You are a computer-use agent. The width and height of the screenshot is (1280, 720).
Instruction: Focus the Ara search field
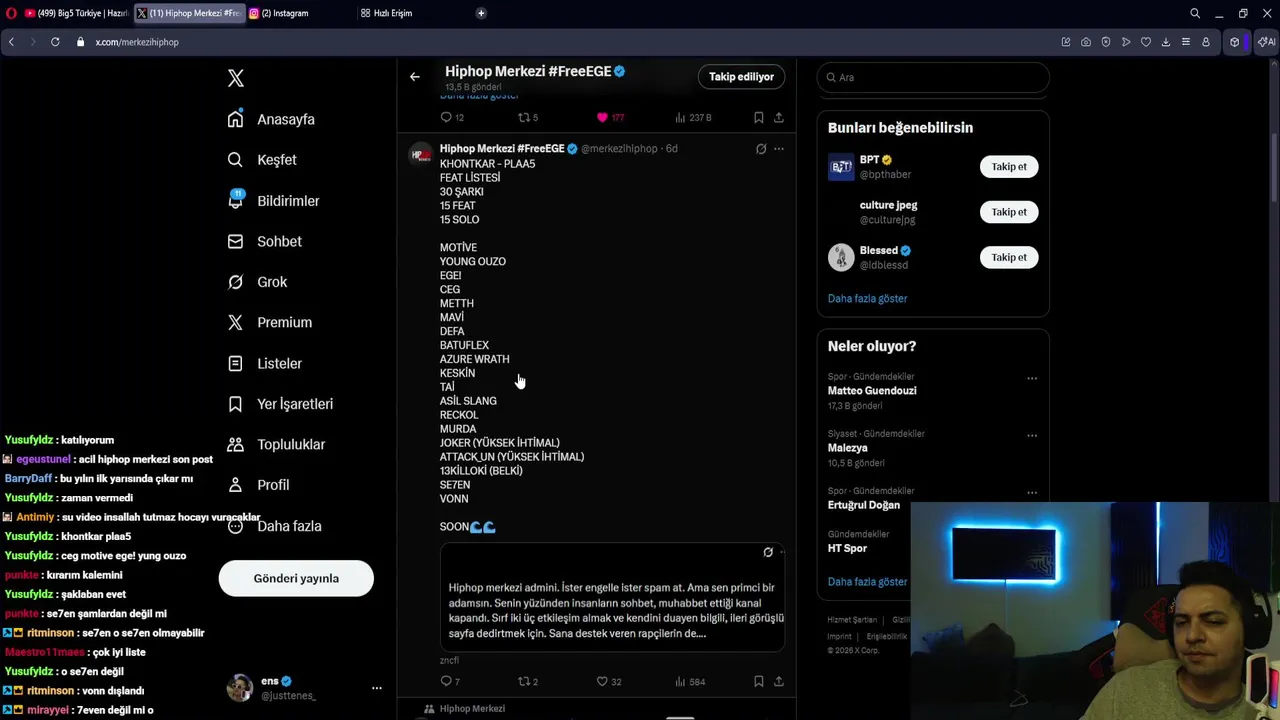tap(933, 77)
